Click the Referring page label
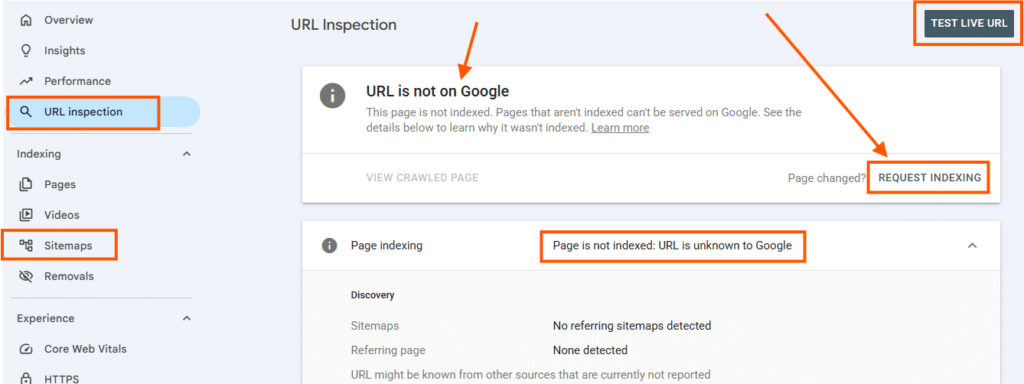 point(388,350)
